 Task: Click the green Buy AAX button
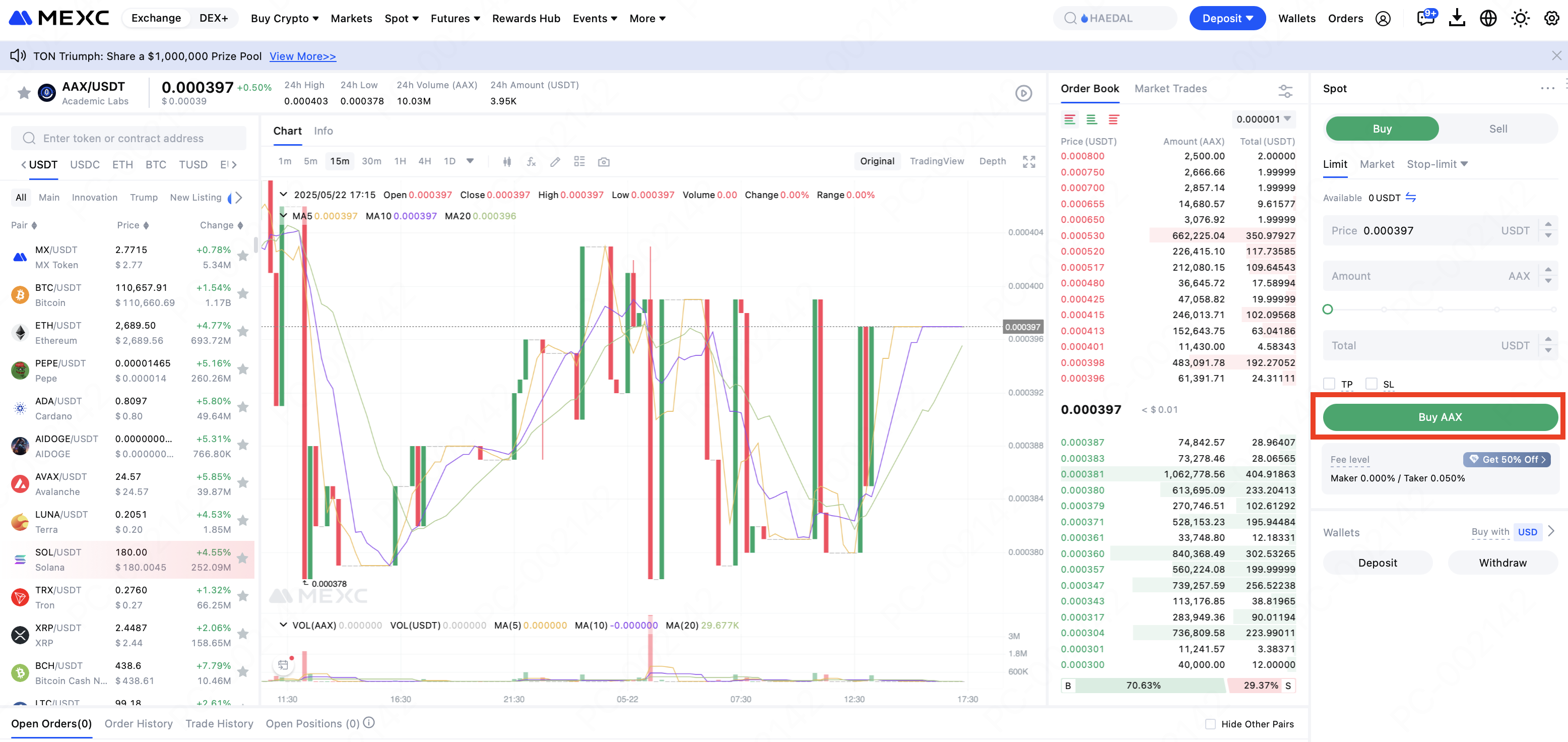tap(1440, 417)
